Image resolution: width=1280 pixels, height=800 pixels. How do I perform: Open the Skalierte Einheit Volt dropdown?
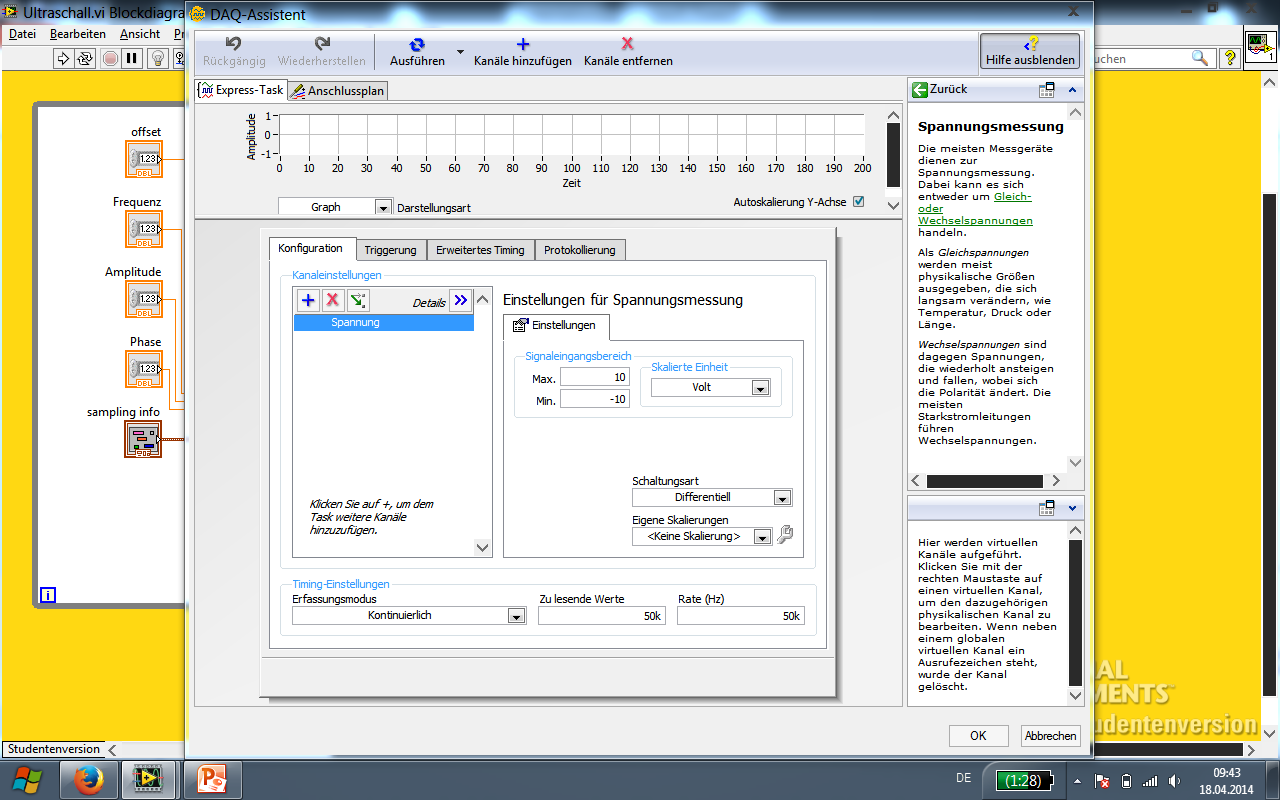click(760, 388)
